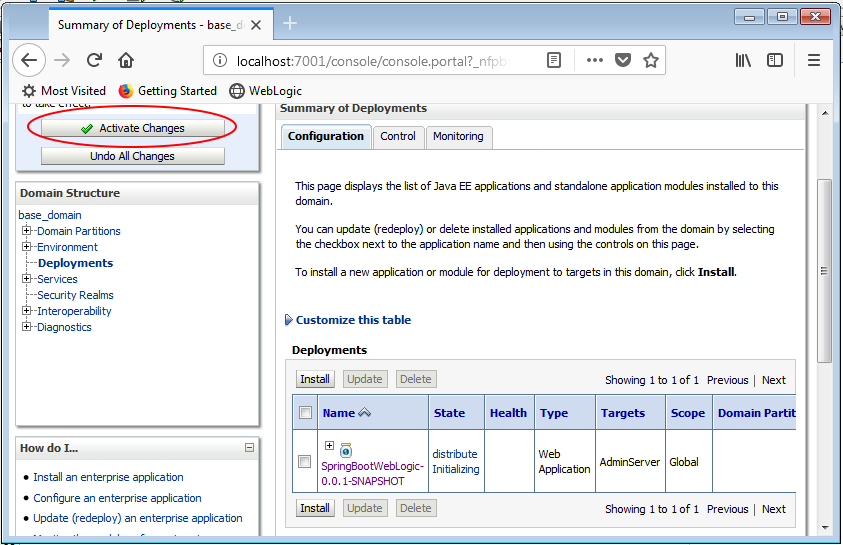Open page actions three-dot menu
This screenshot has height=545, width=843.
click(x=595, y=60)
